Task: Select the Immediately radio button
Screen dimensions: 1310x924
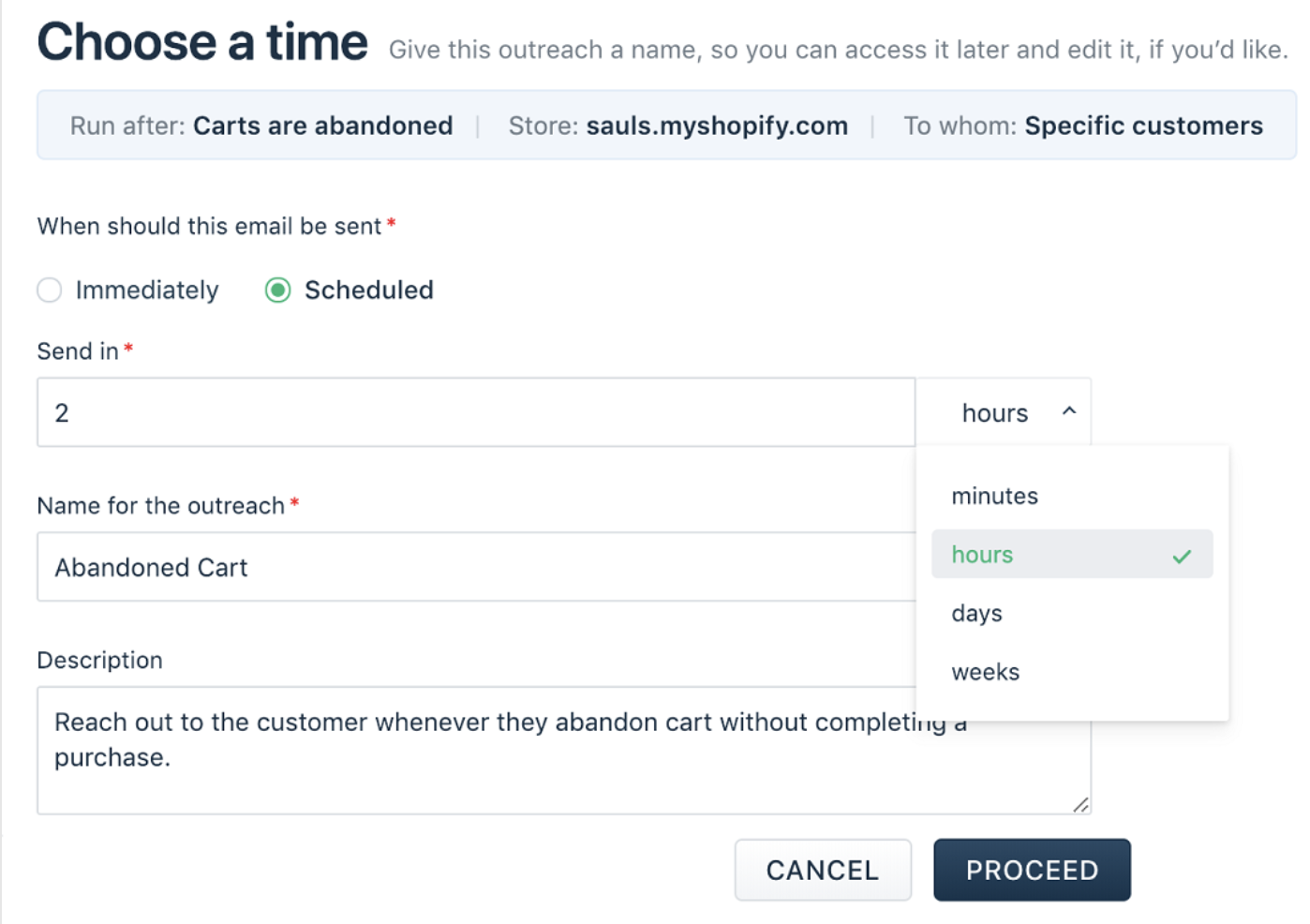Action: tap(50, 291)
